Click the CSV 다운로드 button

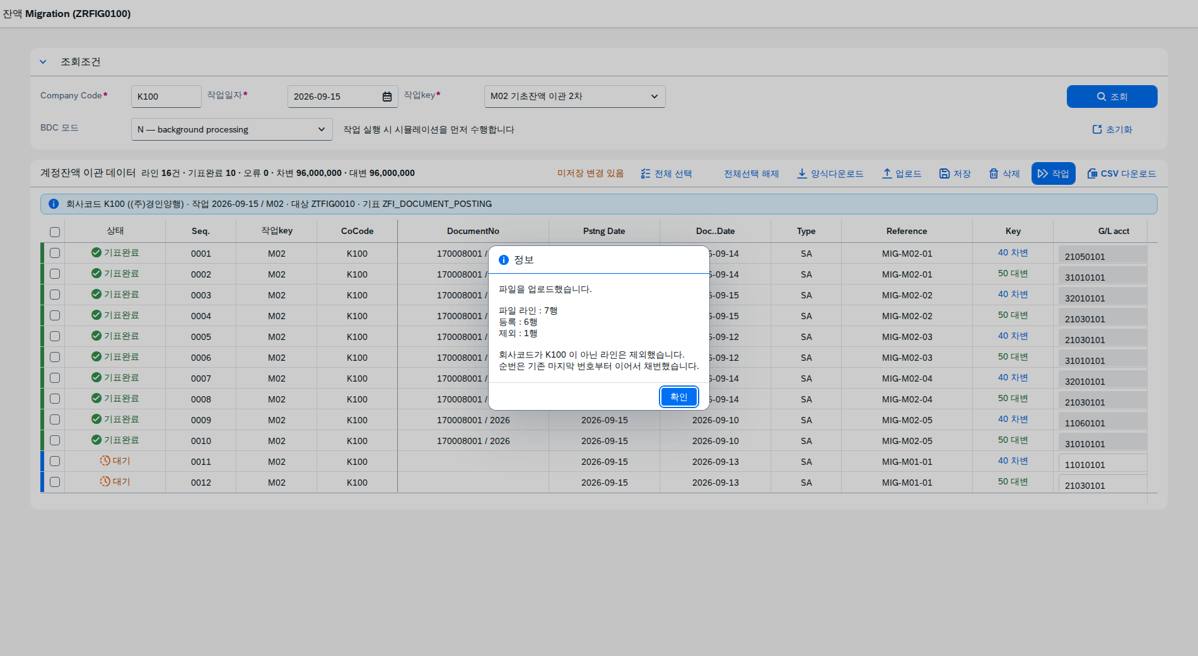1121,173
